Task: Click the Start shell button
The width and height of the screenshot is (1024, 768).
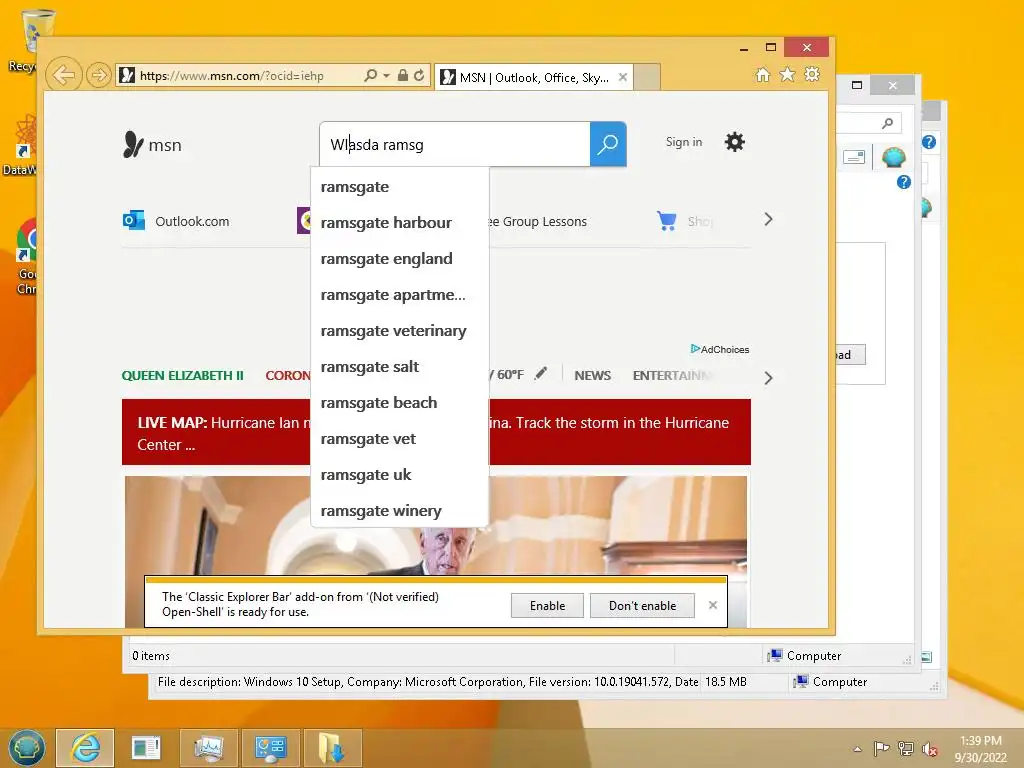Action: click(27, 748)
